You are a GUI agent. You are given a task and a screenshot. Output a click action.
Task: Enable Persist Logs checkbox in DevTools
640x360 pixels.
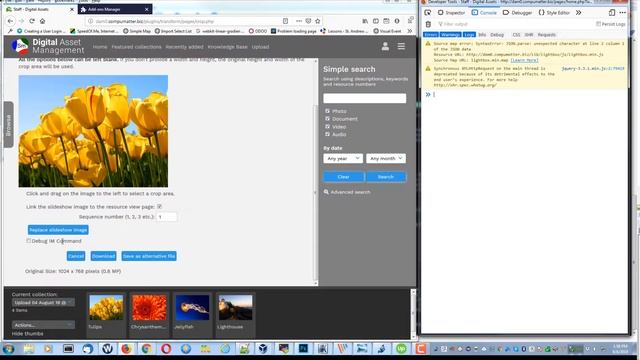point(598,24)
